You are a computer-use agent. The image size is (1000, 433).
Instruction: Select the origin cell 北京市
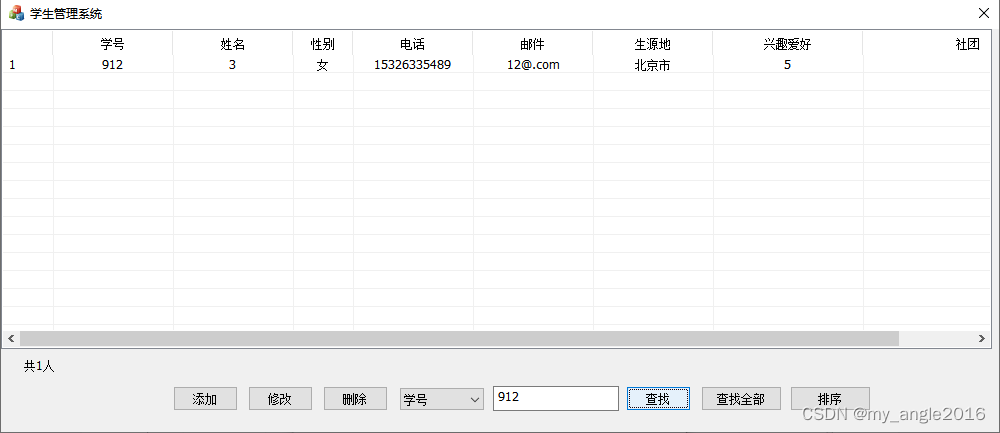click(x=652, y=64)
